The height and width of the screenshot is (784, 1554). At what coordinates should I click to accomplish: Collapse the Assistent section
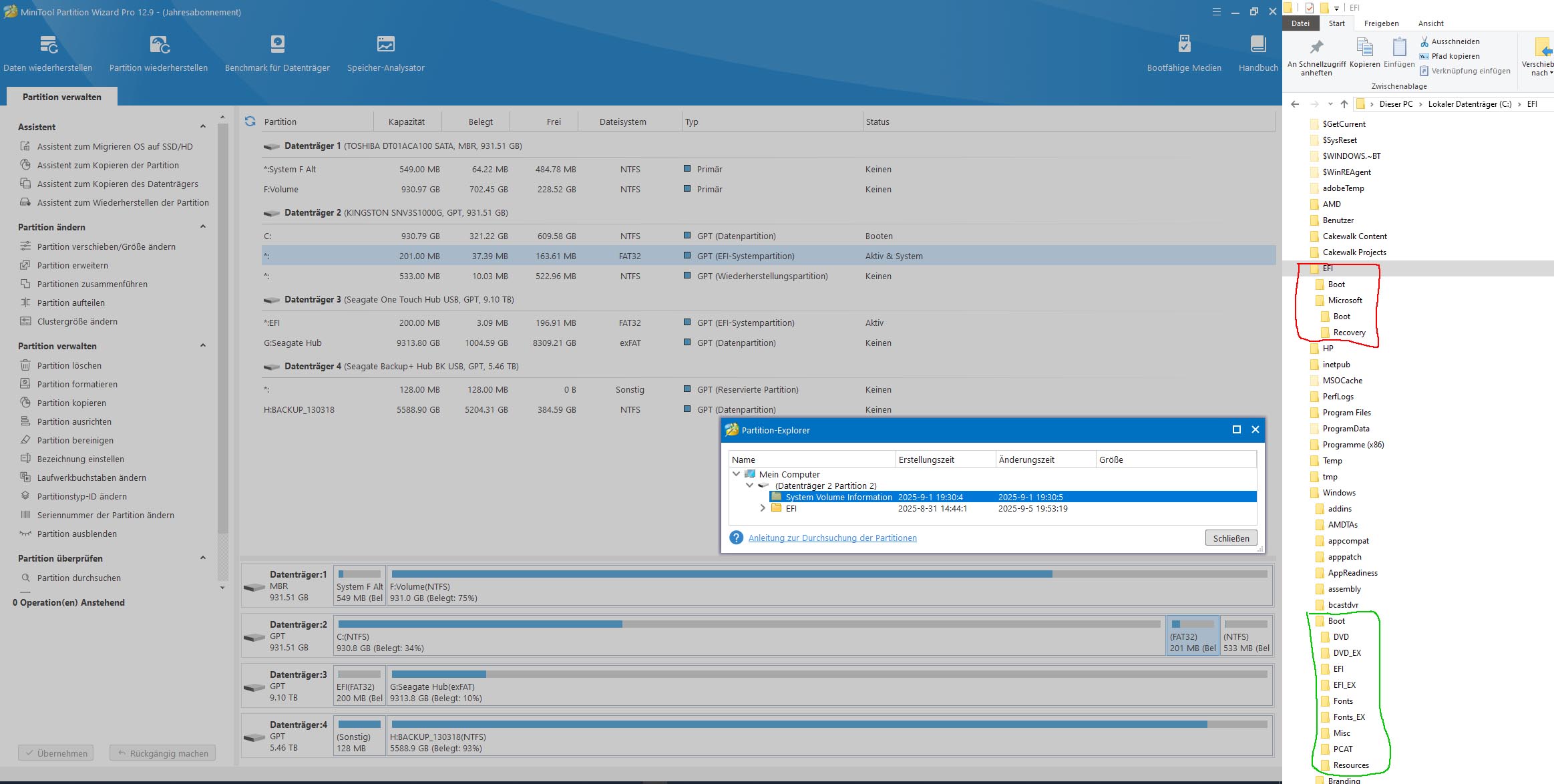203,127
